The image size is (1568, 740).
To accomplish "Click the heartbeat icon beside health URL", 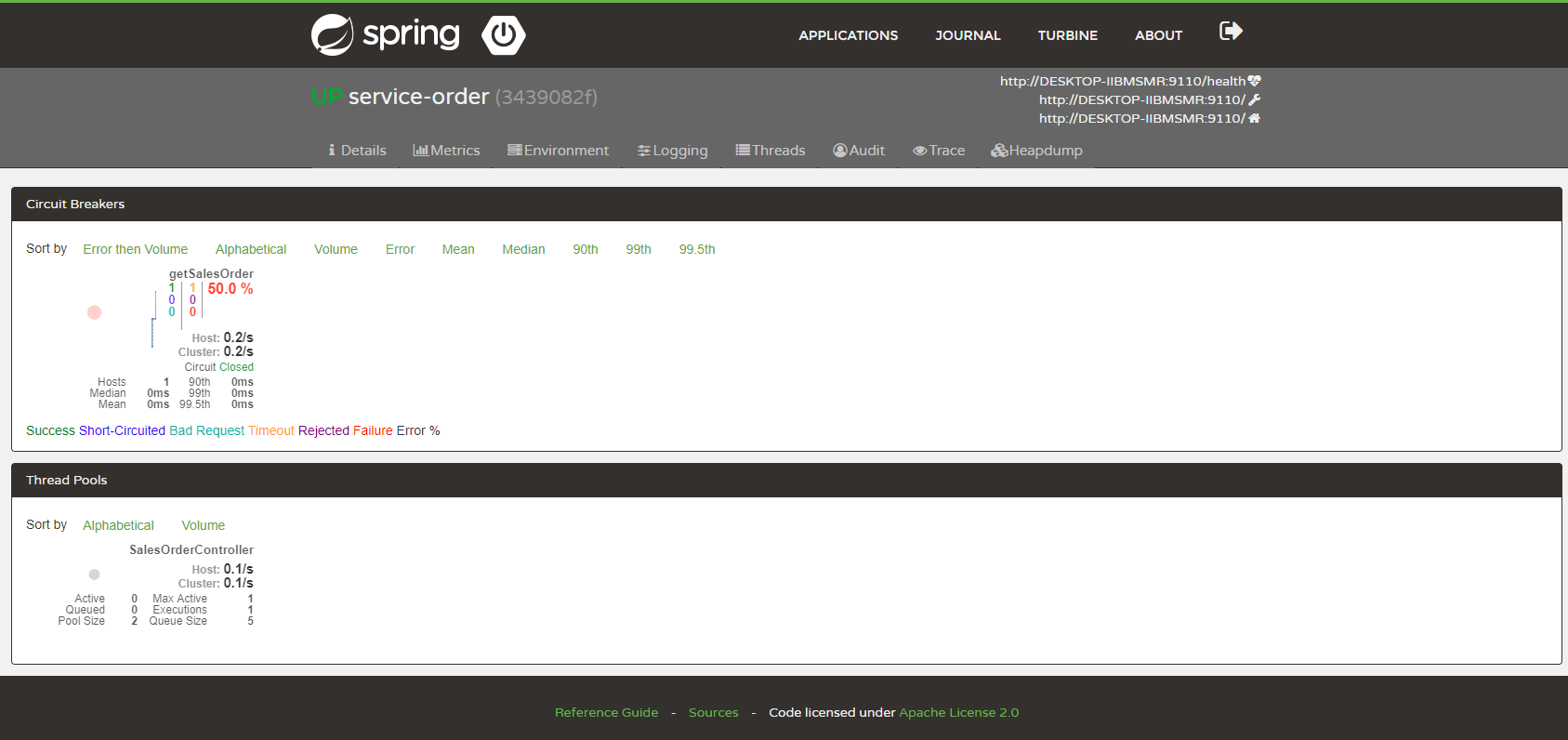I will [x=1255, y=81].
